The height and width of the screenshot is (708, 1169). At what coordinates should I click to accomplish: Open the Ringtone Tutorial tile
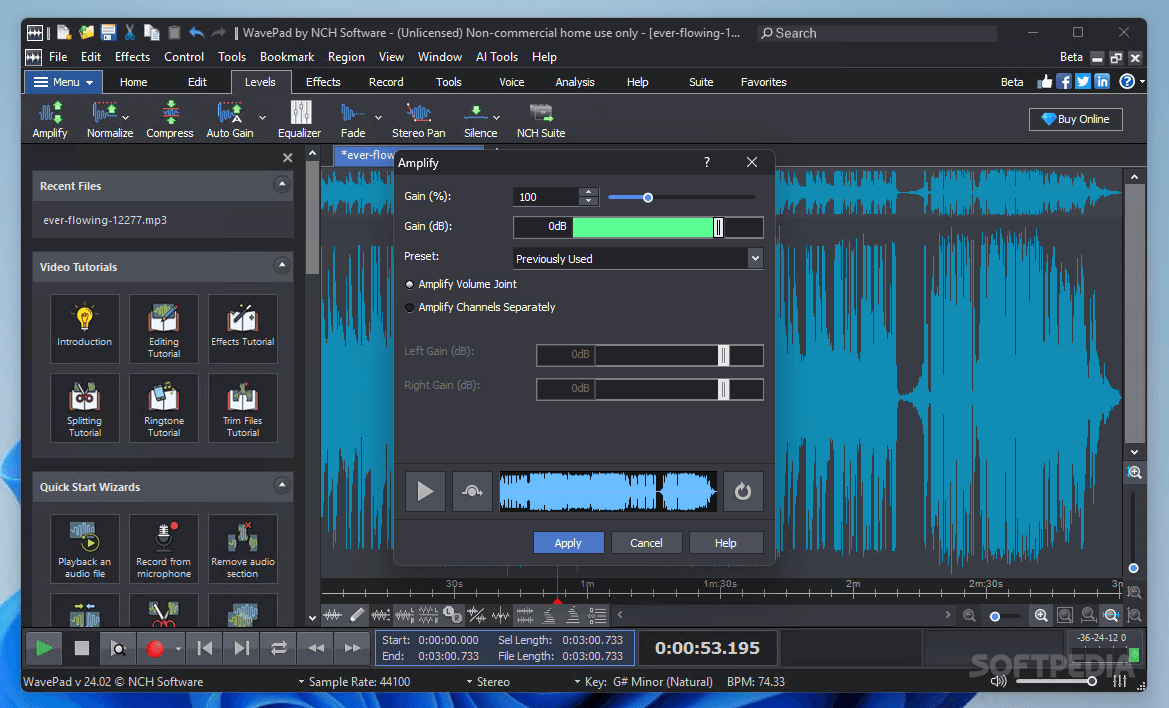pos(164,408)
